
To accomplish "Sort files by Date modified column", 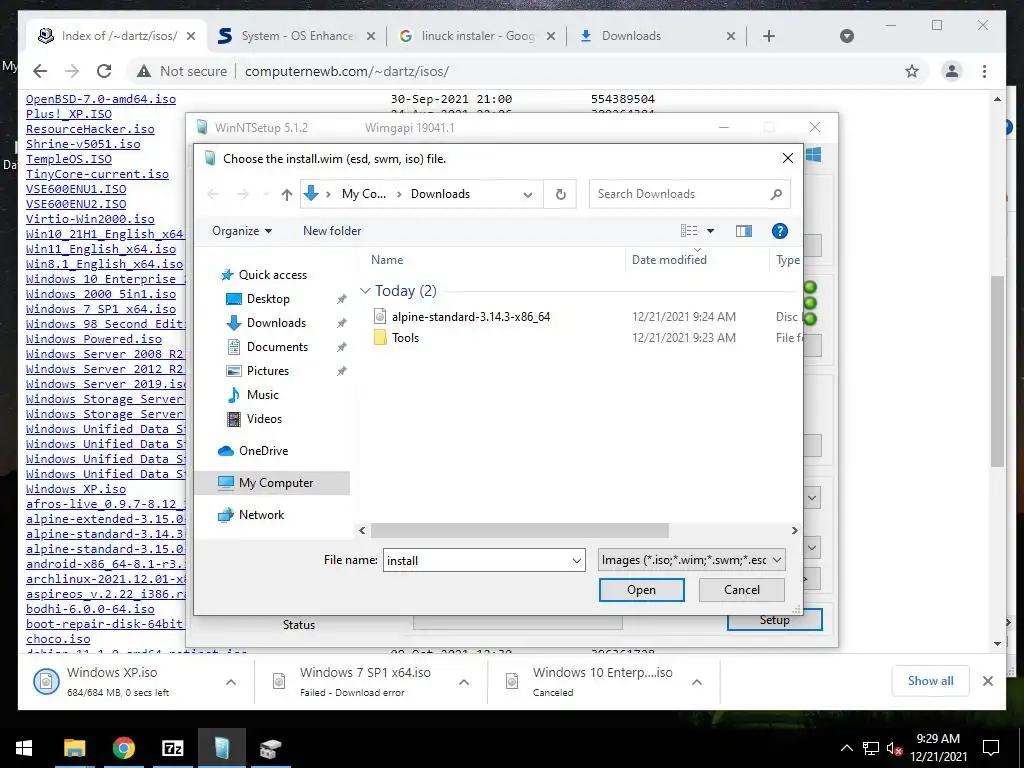I will 669,260.
